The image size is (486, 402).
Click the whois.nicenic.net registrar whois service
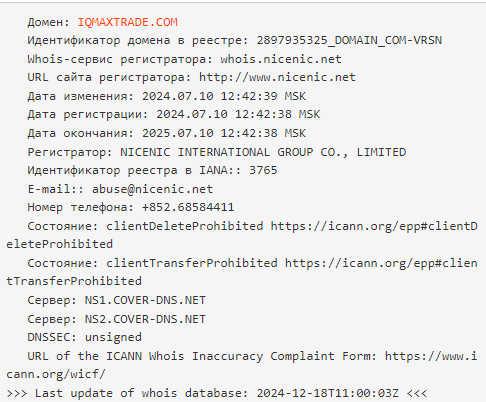click(281, 59)
